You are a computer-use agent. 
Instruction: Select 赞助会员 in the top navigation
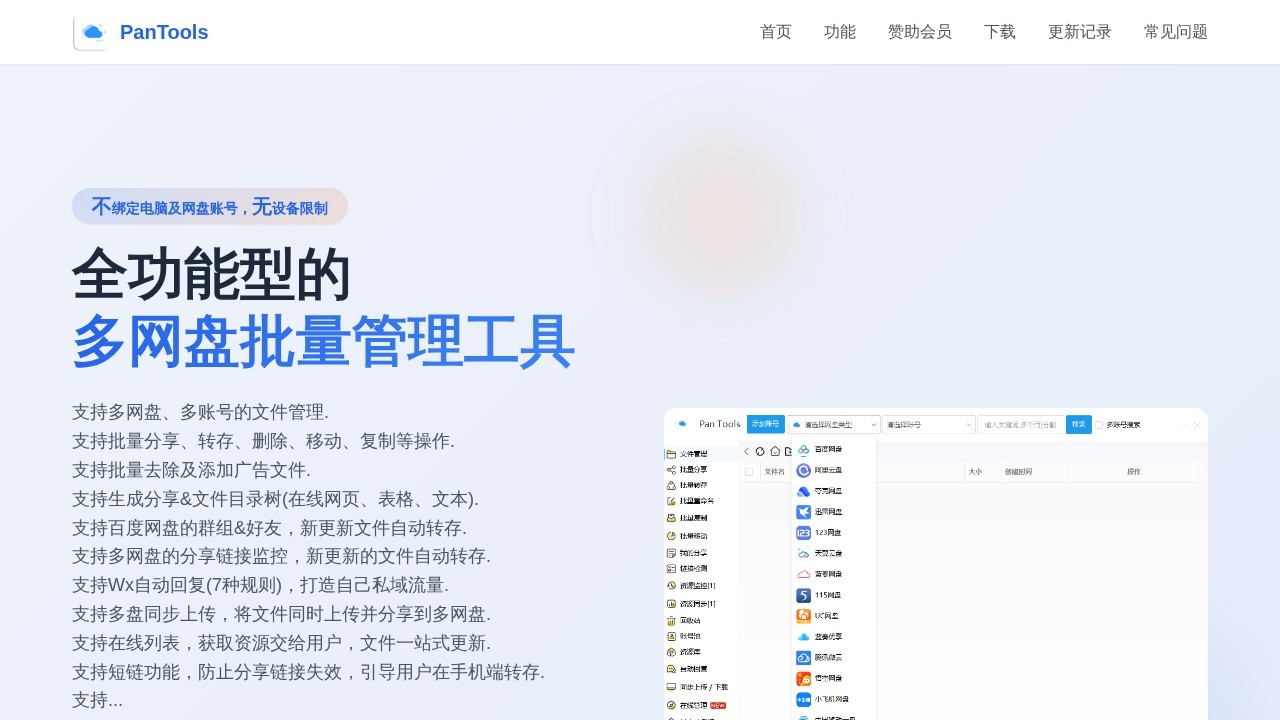pyautogui.click(x=920, y=32)
